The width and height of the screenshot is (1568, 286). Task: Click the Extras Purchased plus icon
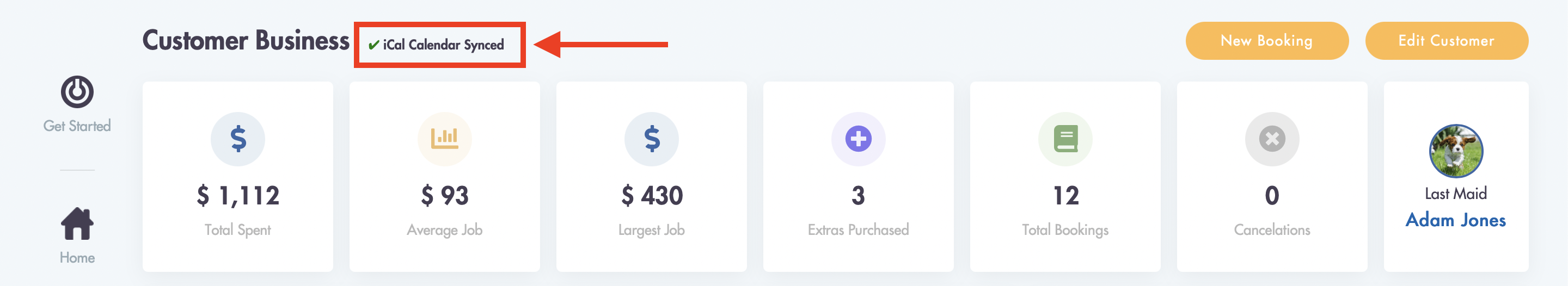(858, 139)
